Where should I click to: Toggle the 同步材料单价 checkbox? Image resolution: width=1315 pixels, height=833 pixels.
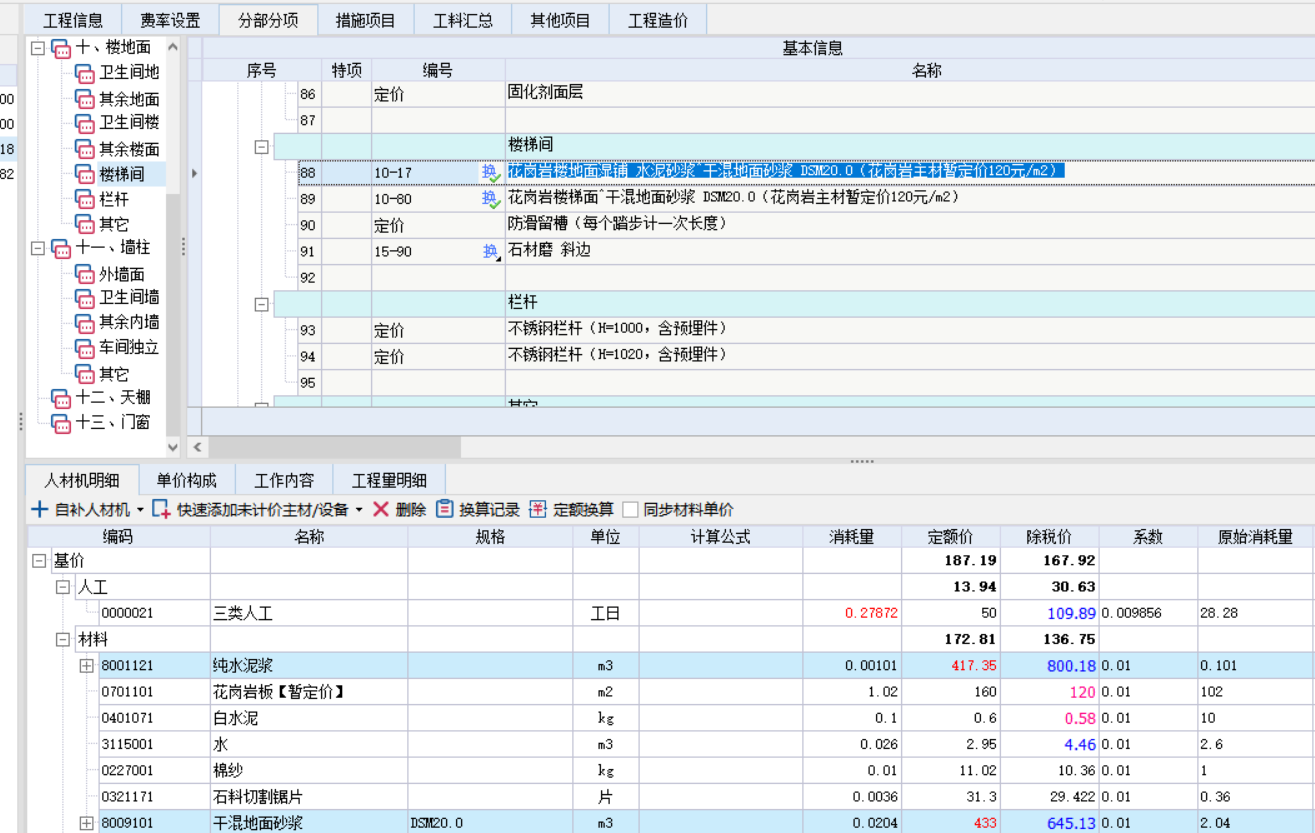point(630,510)
